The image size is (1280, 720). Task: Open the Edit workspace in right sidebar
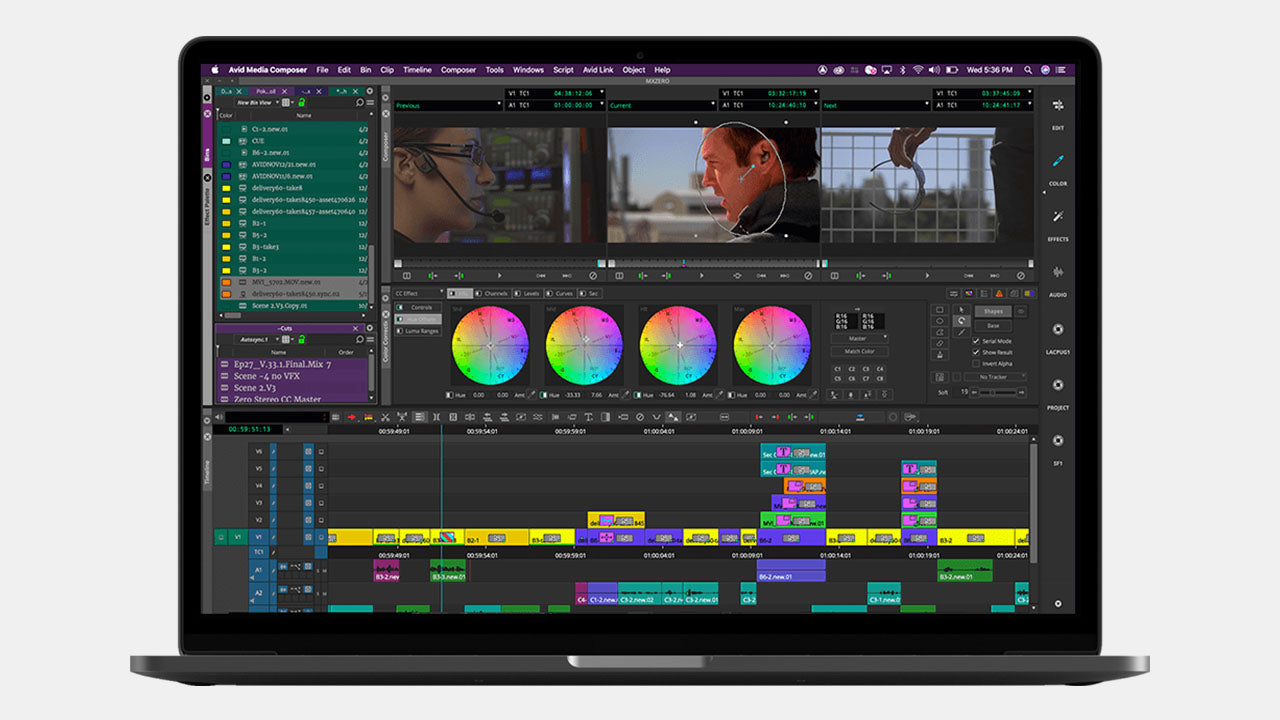coord(1058,106)
